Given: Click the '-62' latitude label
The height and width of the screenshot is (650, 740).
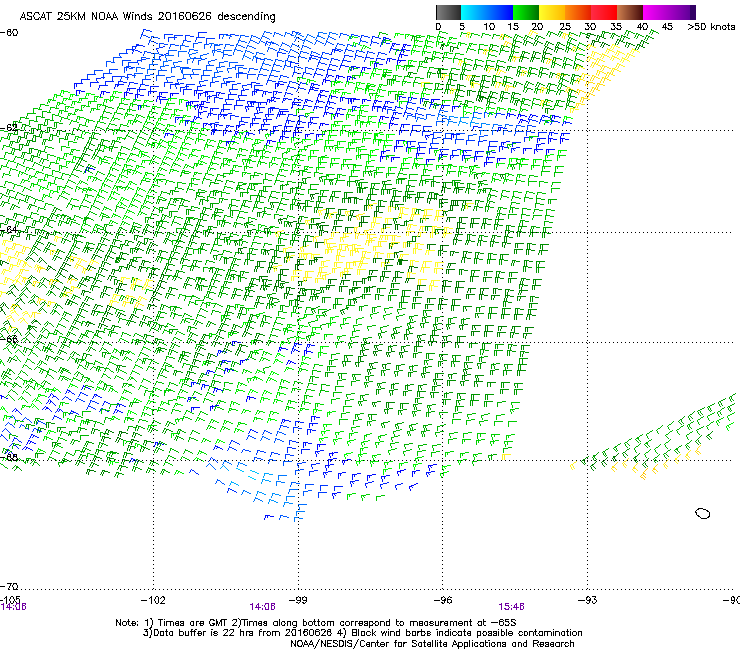Looking at the screenshot, I should pyautogui.click(x=9, y=127).
